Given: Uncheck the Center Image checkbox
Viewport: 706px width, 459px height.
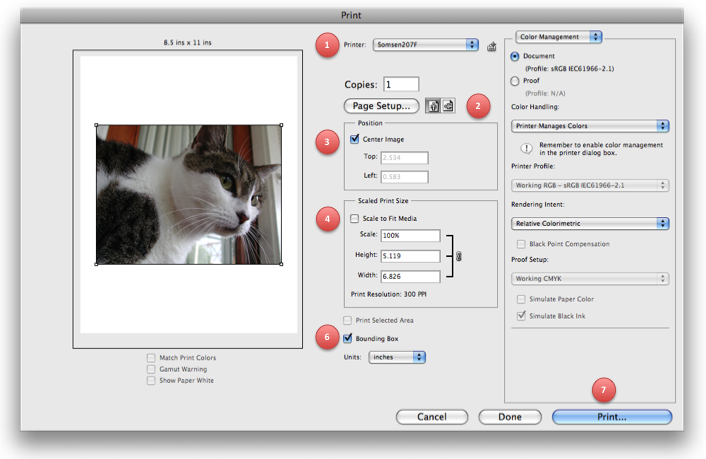Looking at the screenshot, I should tap(354, 139).
